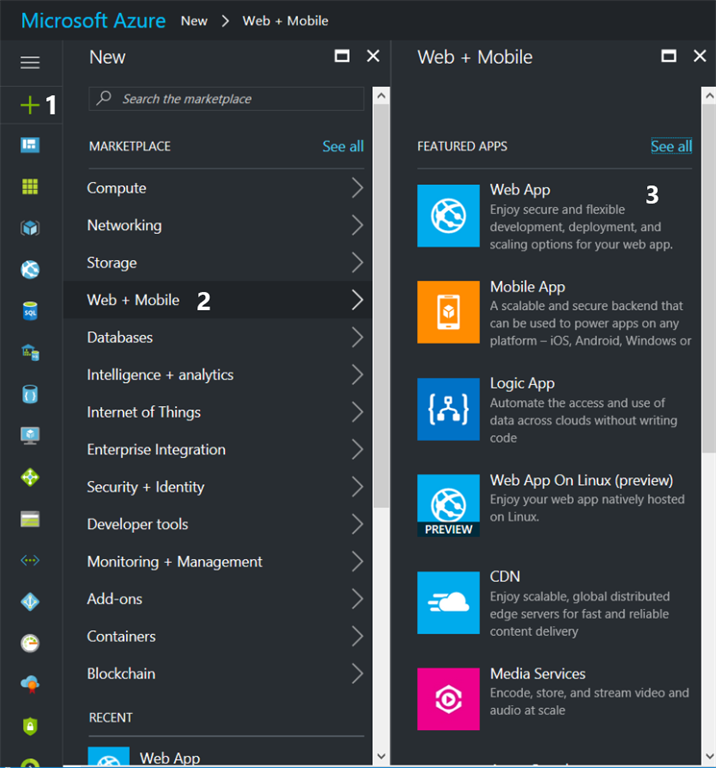This screenshot has width=716, height=768.
Task: Click Web + Mobile in the breadcrumb
Action: click(x=285, y=21)
